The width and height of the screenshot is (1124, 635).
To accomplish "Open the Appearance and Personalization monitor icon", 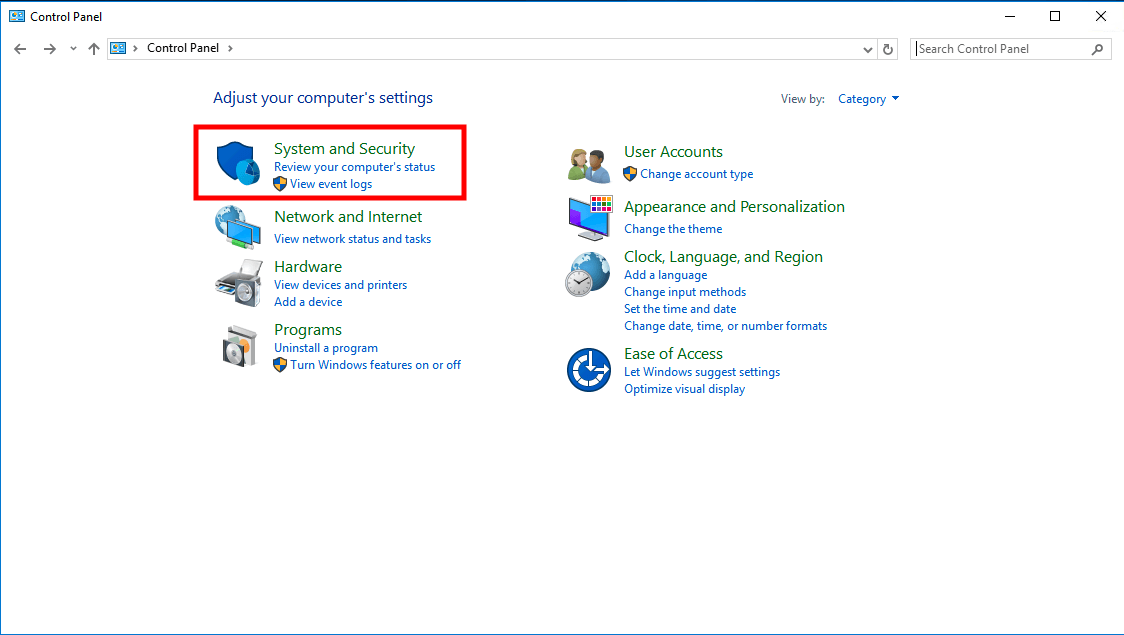I will point(589,217).
